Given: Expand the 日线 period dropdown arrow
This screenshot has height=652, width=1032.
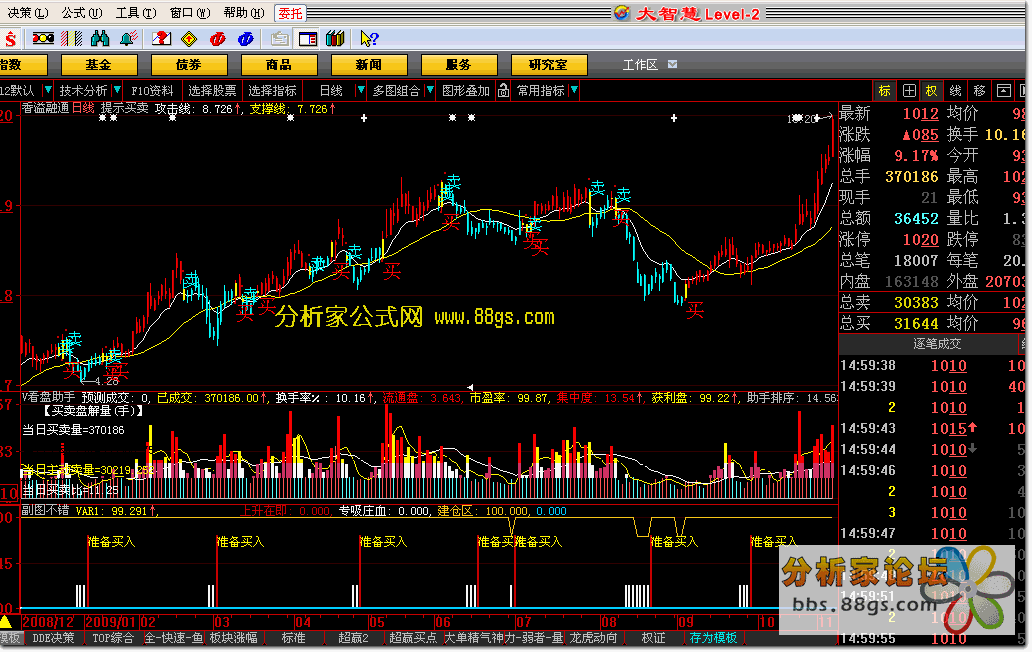Looking at the screenshot, I should pos(361,89).
